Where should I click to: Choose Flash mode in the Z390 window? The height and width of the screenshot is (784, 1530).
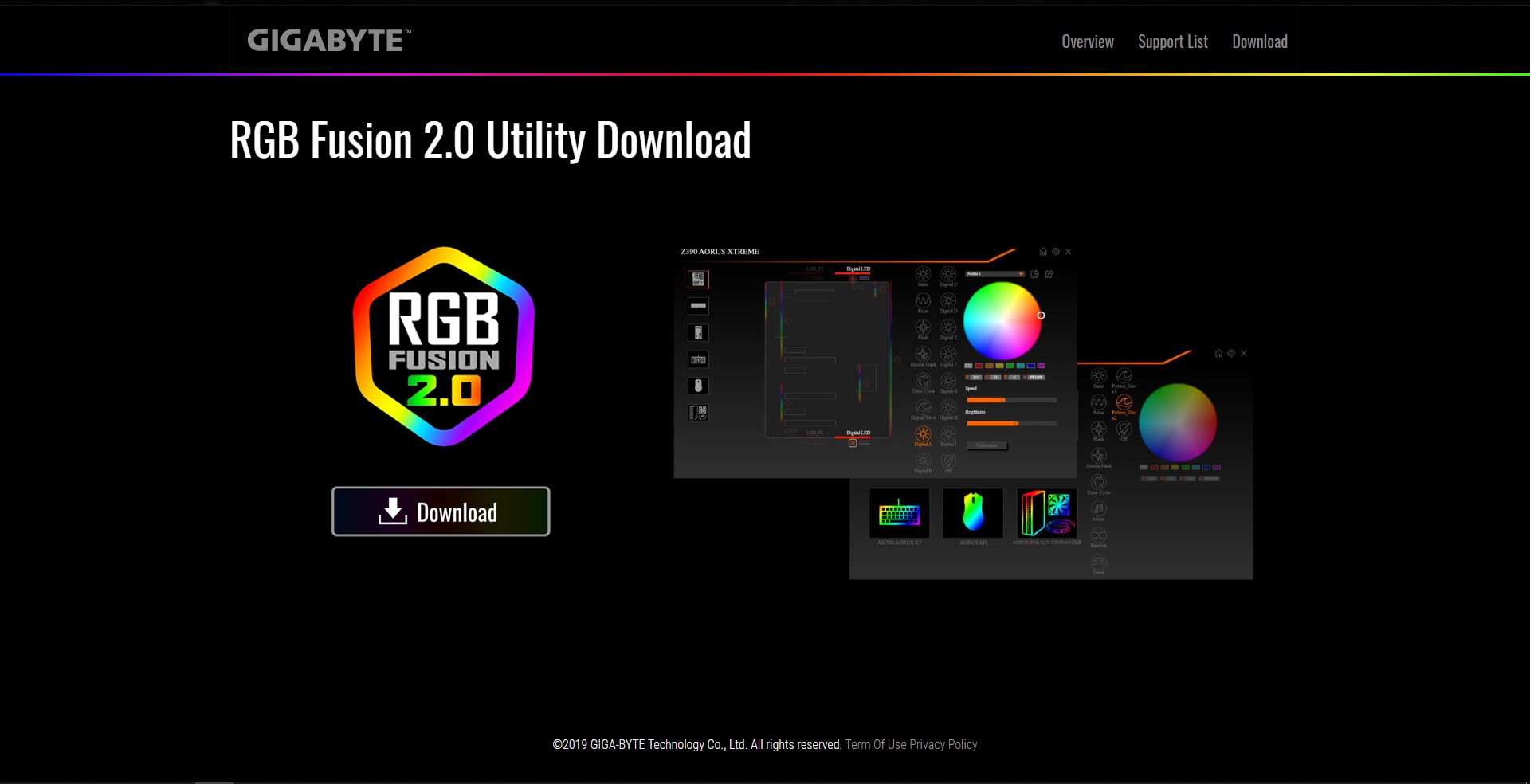point(923,328)
